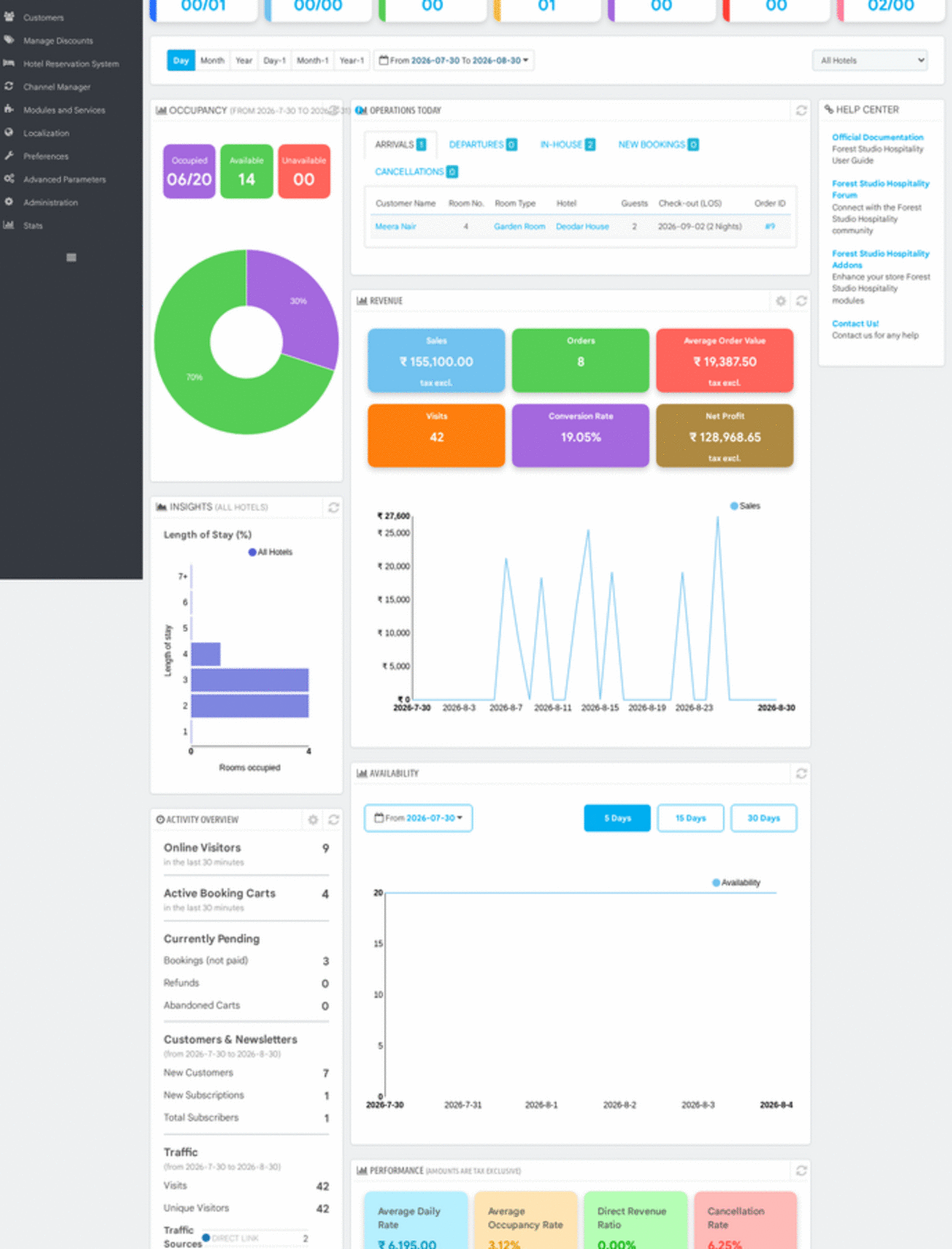Select Year period button
Screen dimensions: 952x1249
(244, 60)
